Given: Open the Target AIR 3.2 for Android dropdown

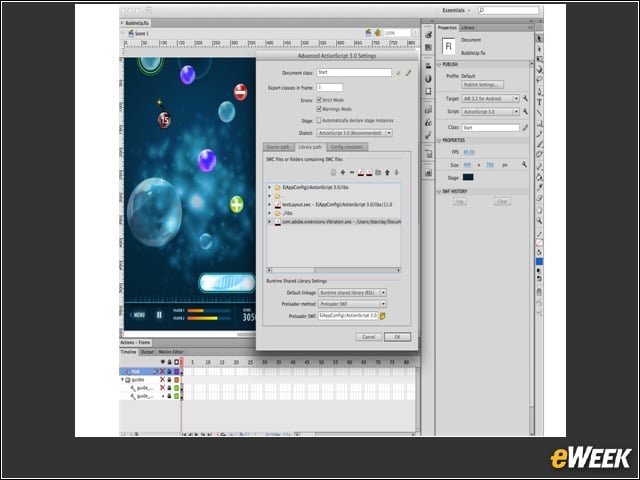Looking at the screenshot, I should point(491,98).
